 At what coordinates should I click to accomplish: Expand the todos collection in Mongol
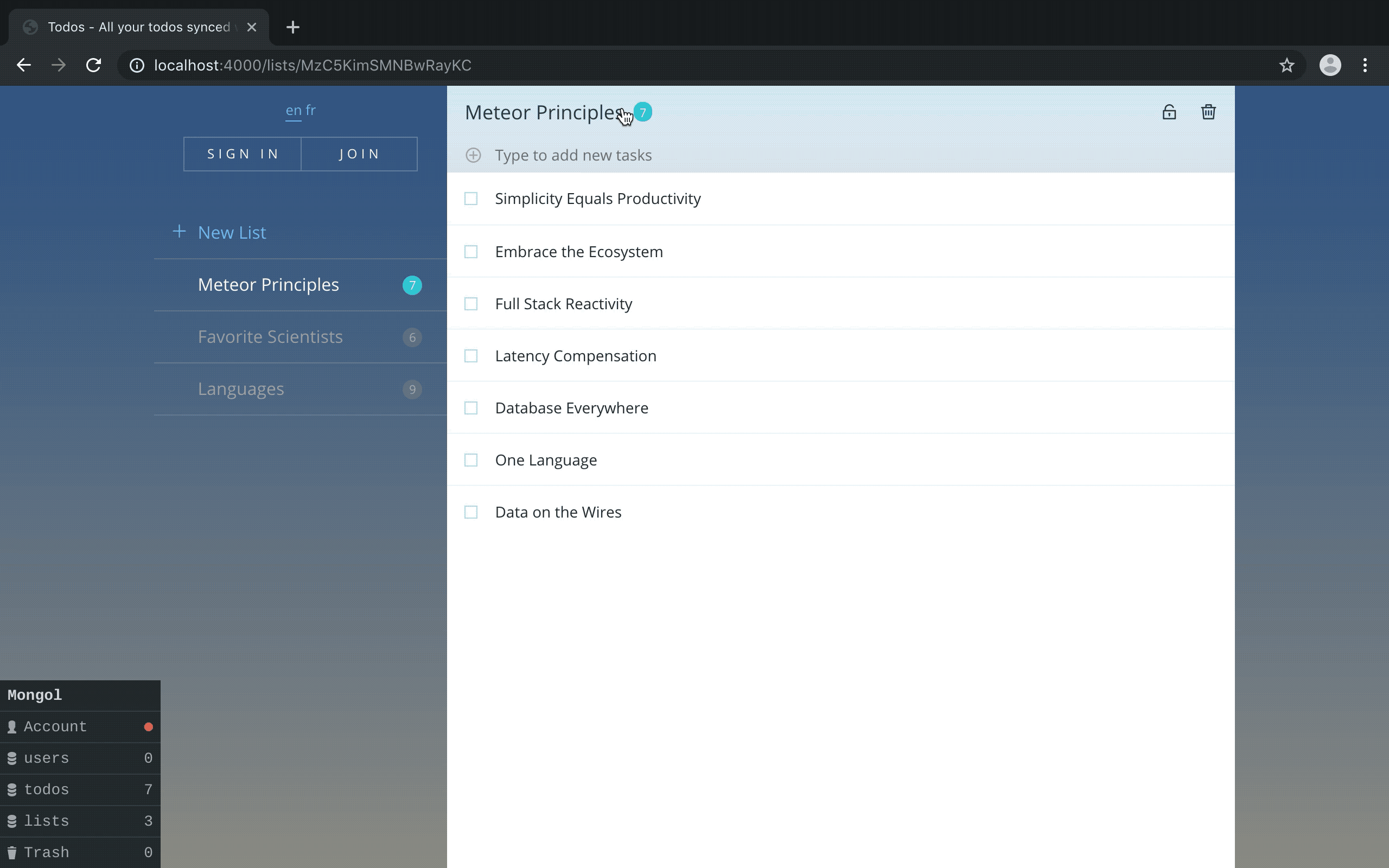[x=80, y=789]
